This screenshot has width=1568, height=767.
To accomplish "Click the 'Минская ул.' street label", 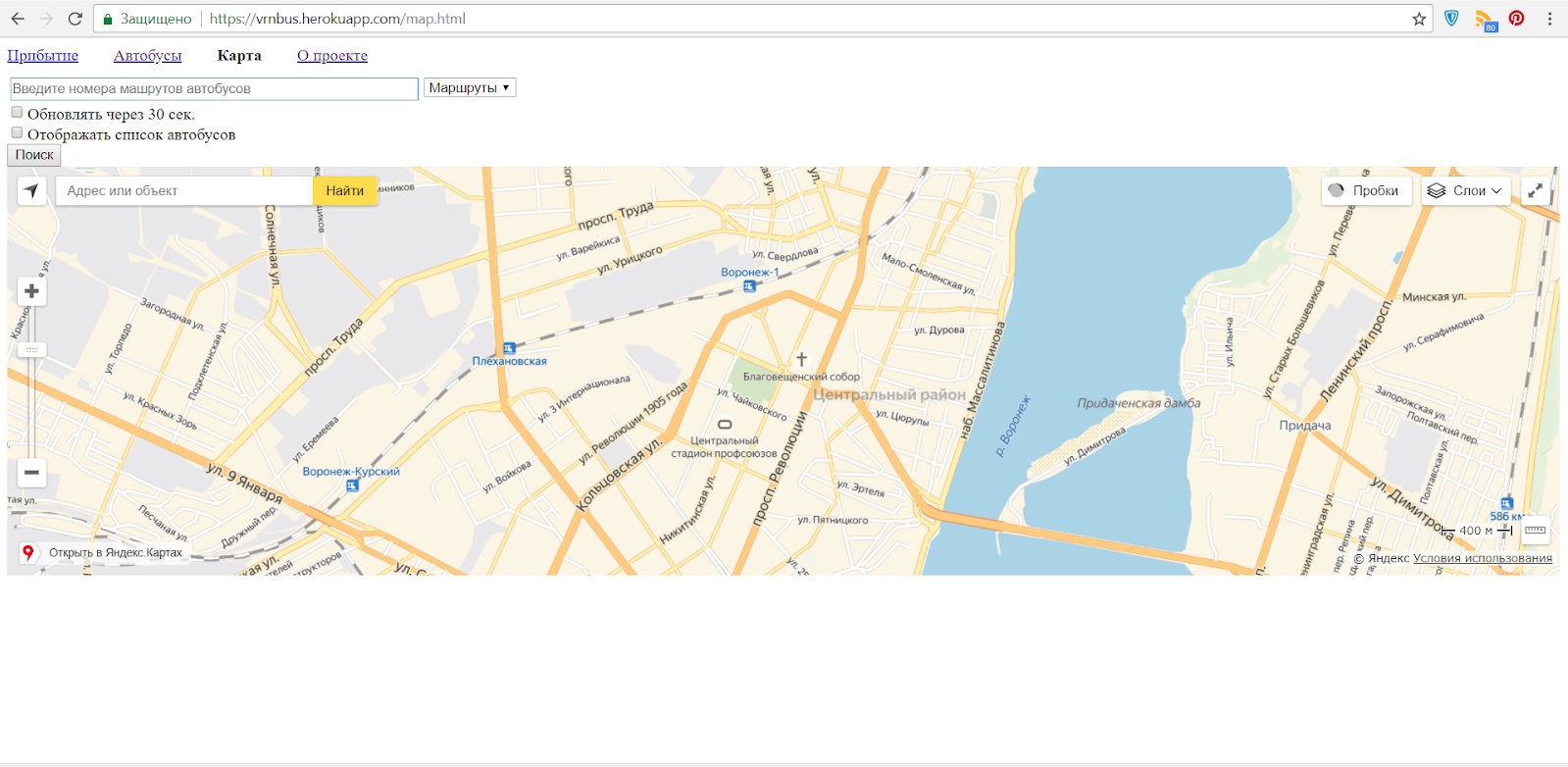I will (1434, 297).
